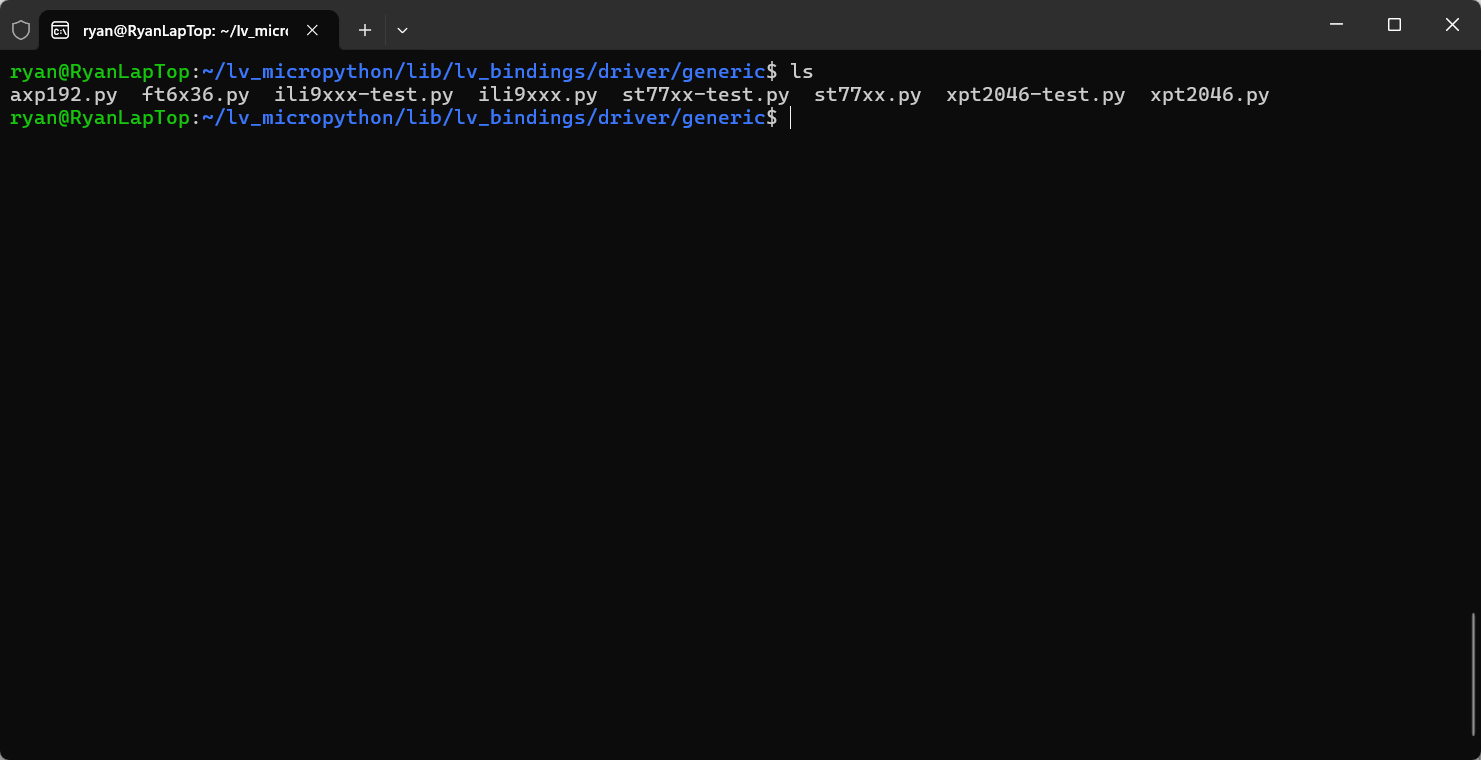
Task: Click the terminal icon in the tab
Action: point(60,30)
